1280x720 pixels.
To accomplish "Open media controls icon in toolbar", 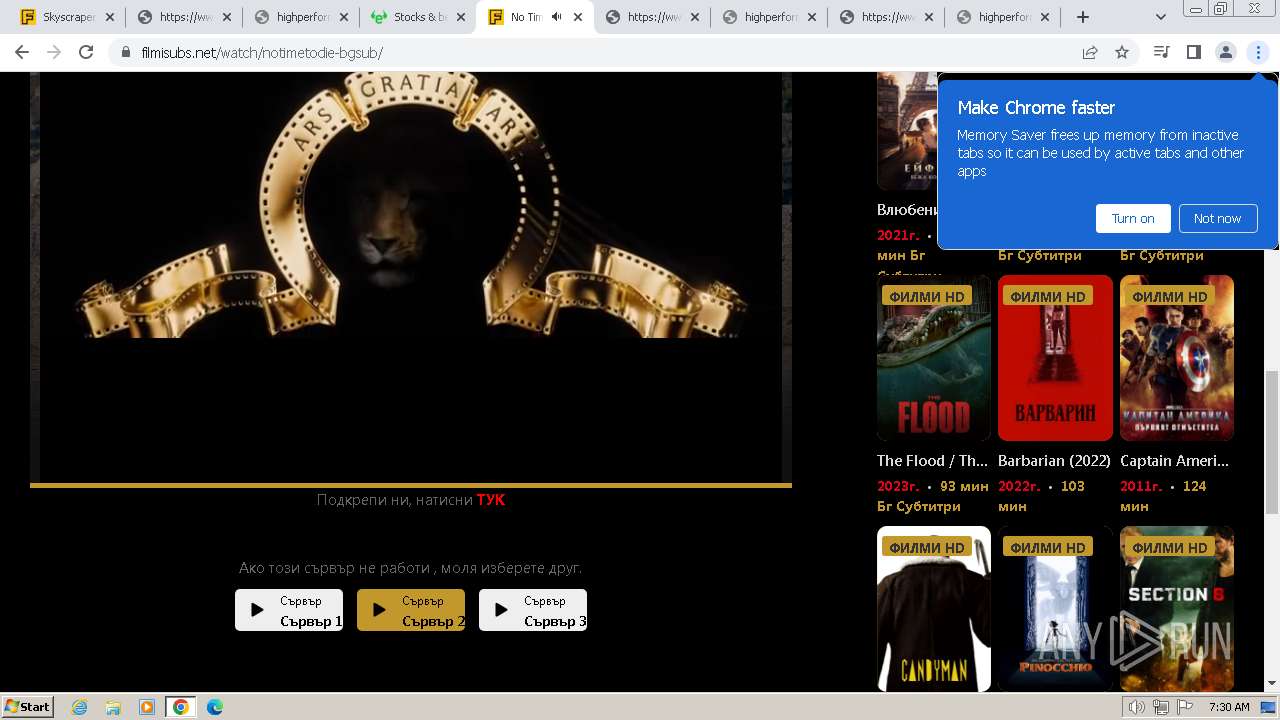I will pyautogui.click(x=1161, y=52).
